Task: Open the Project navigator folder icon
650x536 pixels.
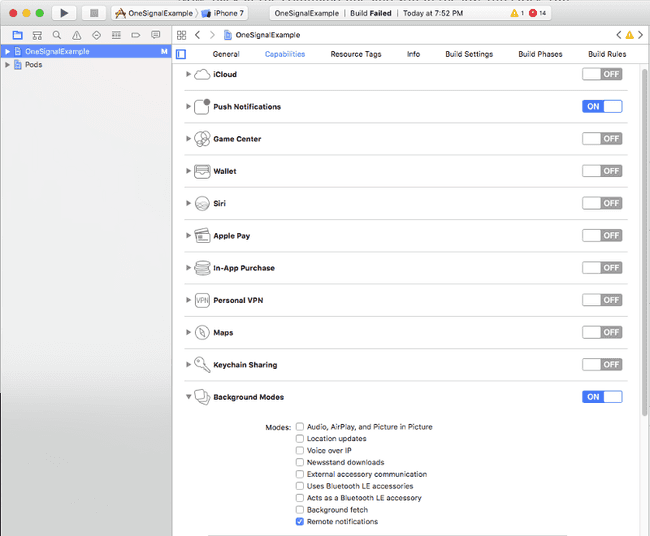Action: coord(17,35)
